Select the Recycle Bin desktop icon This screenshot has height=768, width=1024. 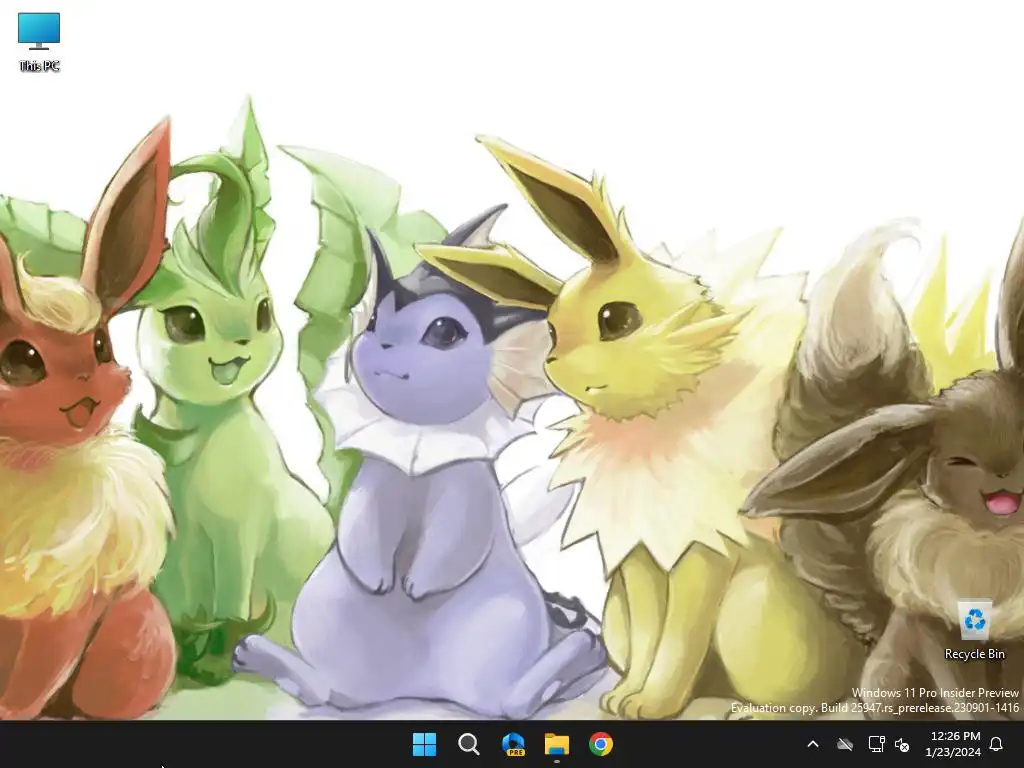(974, 630)
